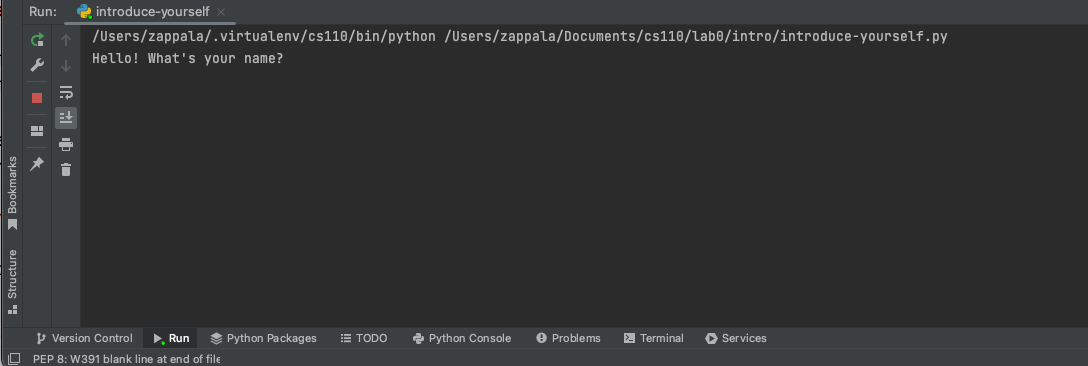The height and width of the screenshot is (366, 1088).
Task: Clear all console output with trash icon
Action: pyautogui.click(x=66, y=169)
